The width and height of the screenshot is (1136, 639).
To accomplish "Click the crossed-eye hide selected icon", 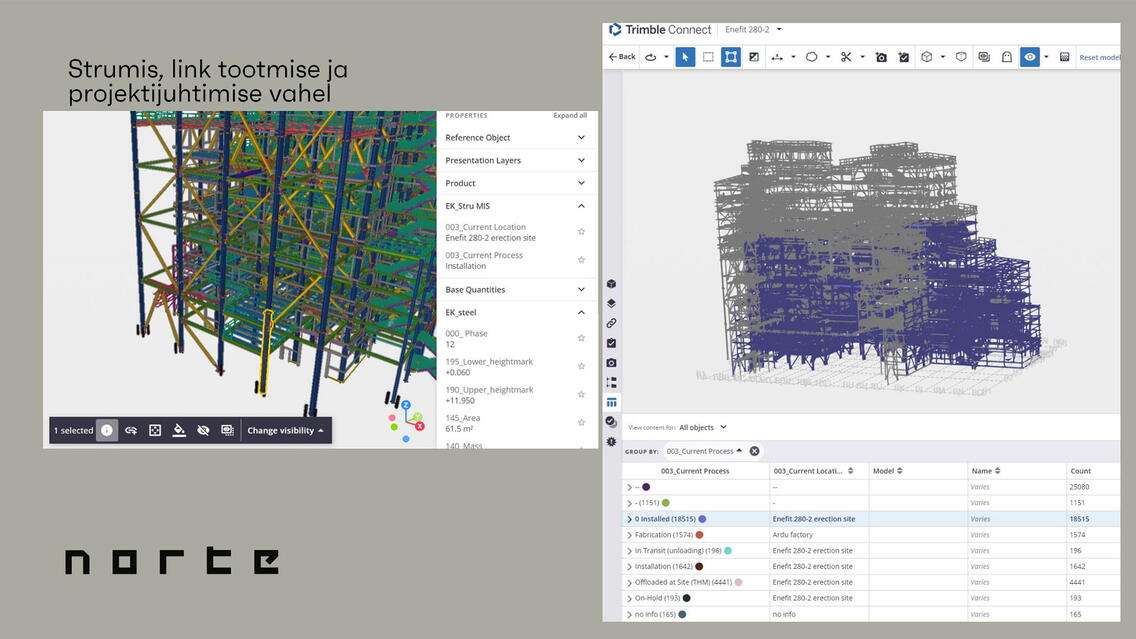I will click(204, 430).
